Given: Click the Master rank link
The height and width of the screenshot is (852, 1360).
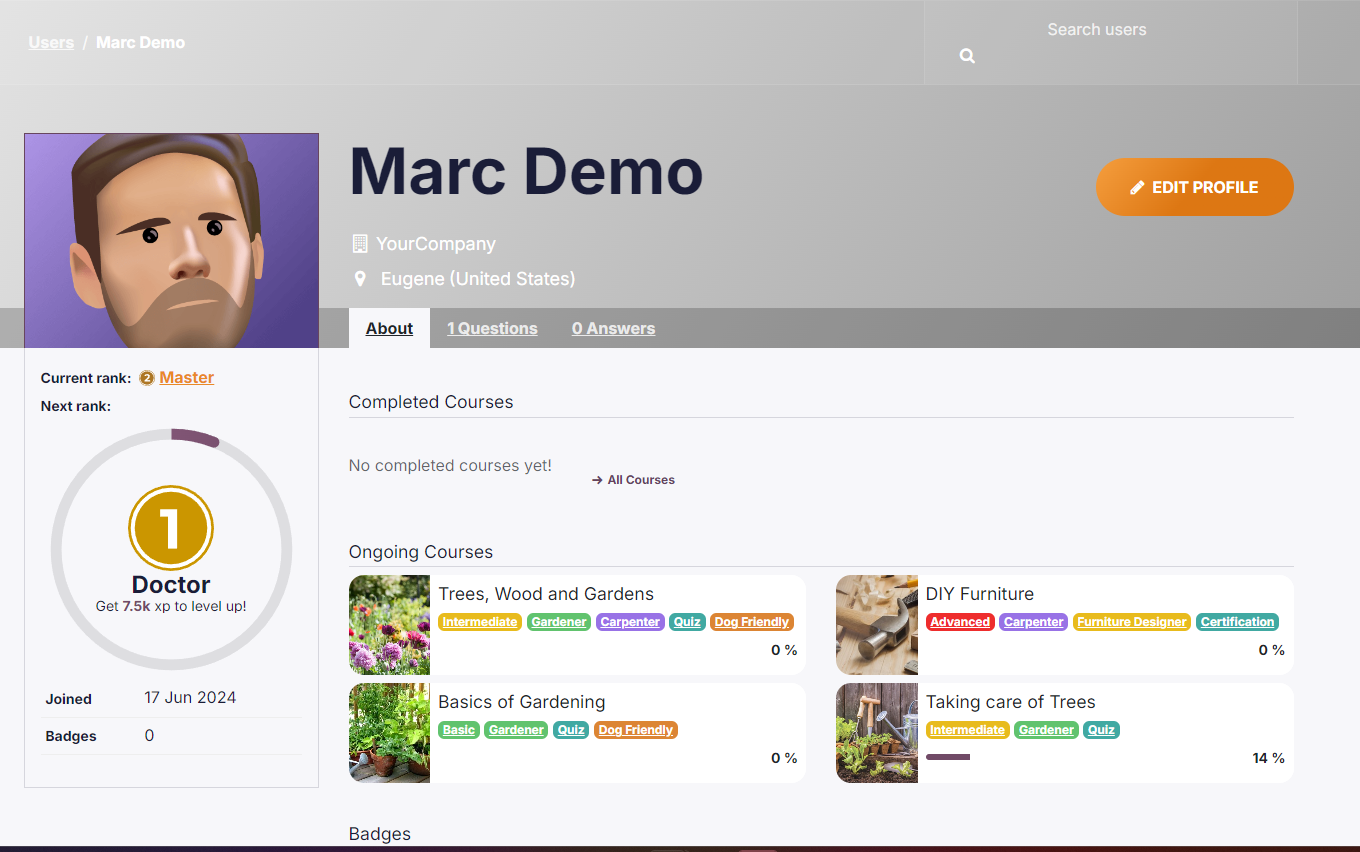Looking at the screenshot, I should pos(187,377).
